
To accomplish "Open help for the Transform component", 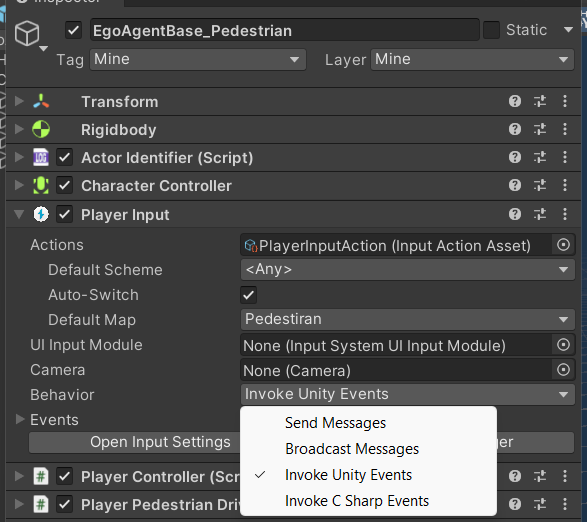I will 515,101.
